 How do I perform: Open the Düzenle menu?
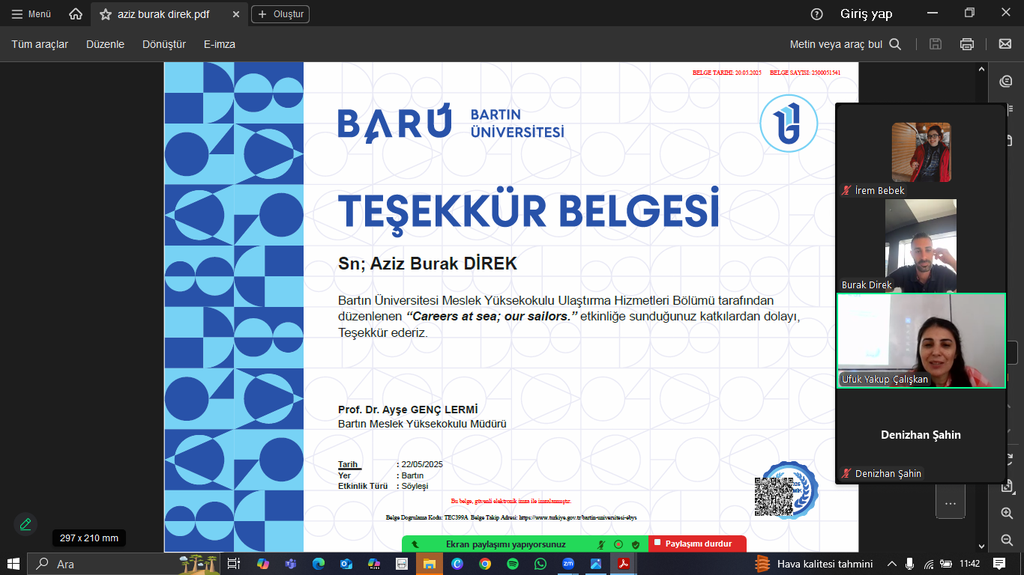pyautogui.click(x=105, y=44)
